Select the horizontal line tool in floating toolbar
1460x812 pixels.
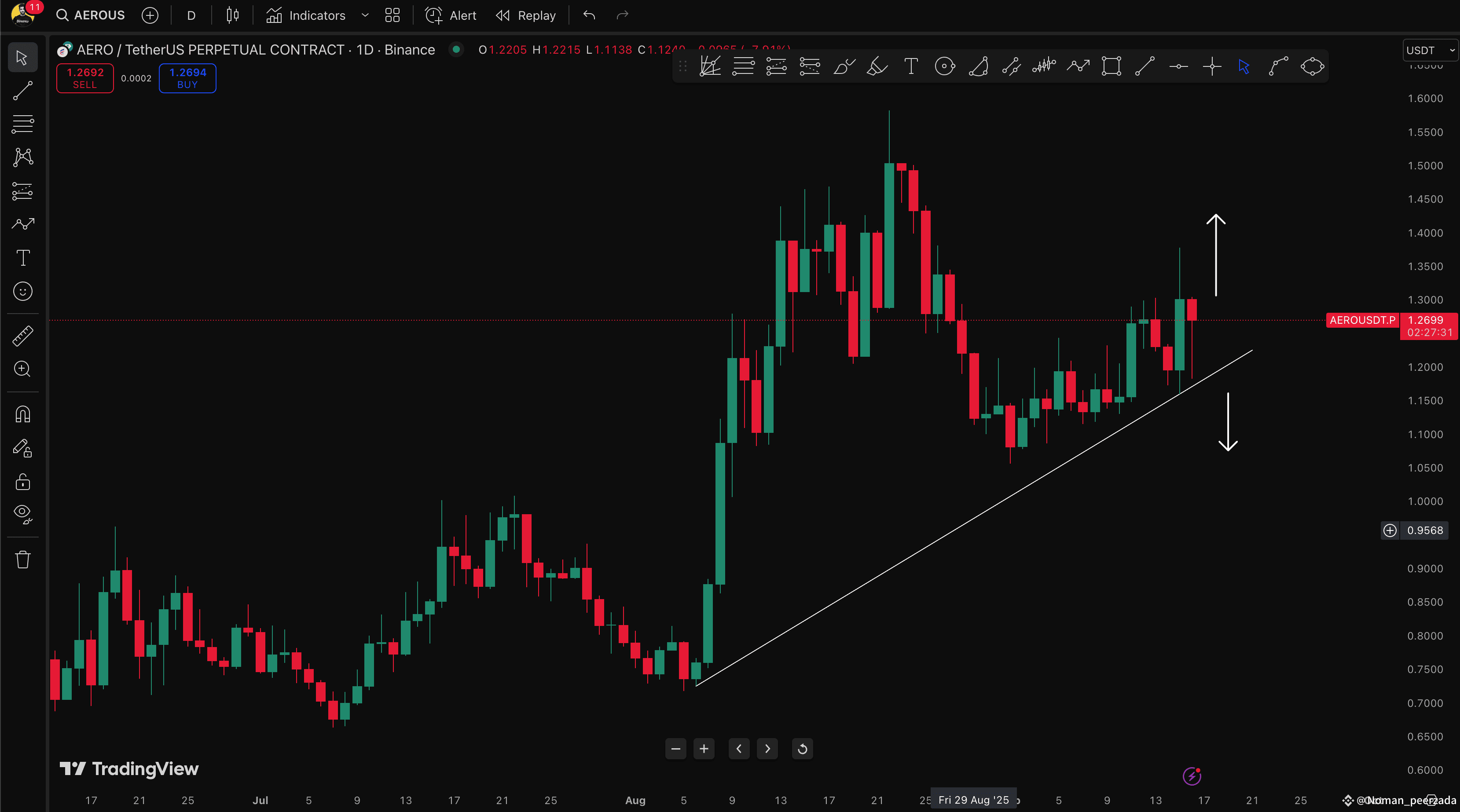[1178, 66]
